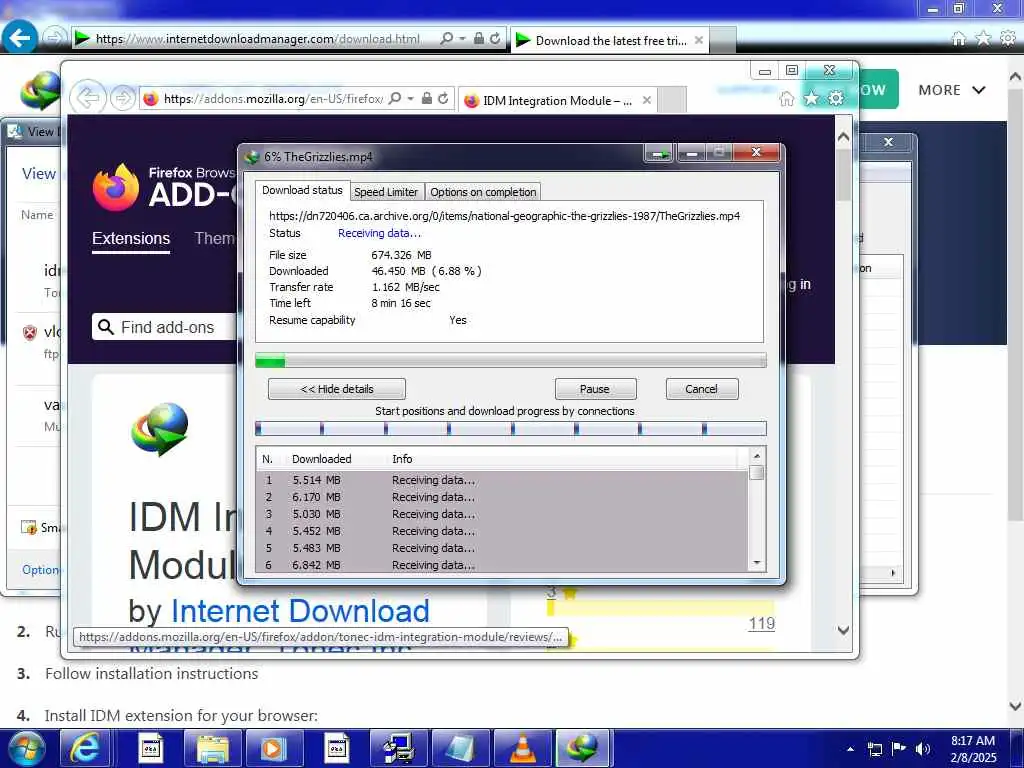The width and height of the screenshot is (1024, 768).
Task: Close the 'Download the latest free tri...' tab
Action: pos(699,40)
